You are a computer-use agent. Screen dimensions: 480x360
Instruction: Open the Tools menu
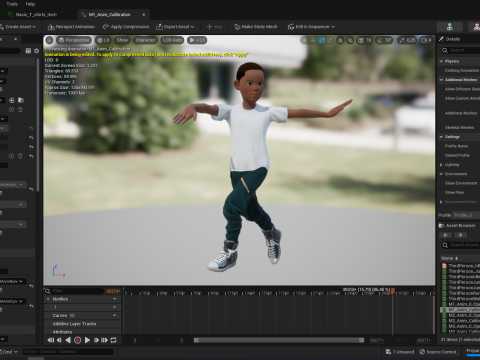(x=12, y=4)
